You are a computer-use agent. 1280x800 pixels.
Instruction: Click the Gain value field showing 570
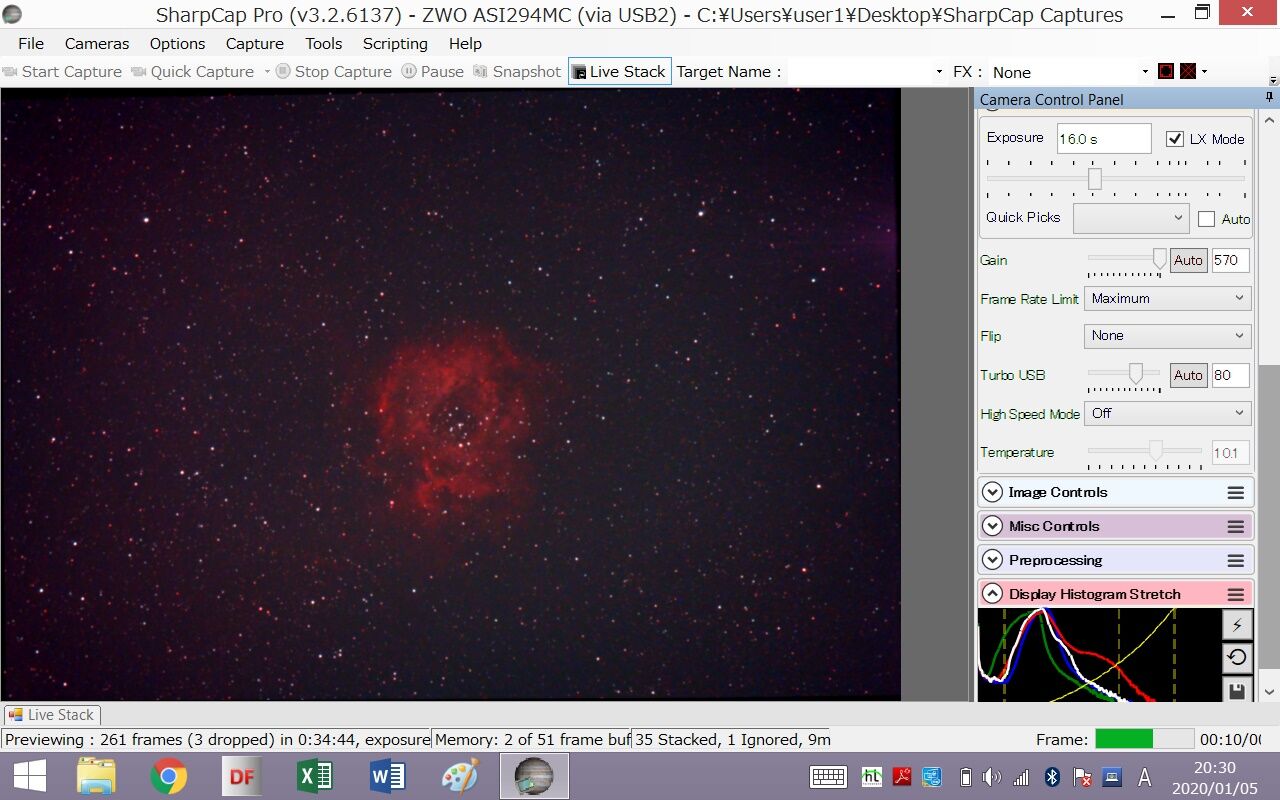click(1230, 260)
